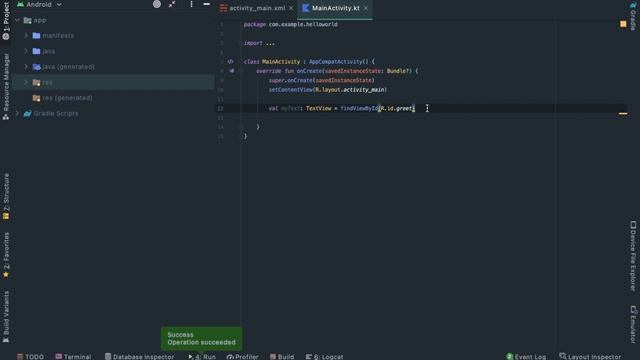Click the package com.example.helloworld line
Viewport: 640px width, 360px height.
tap(290, 24)
